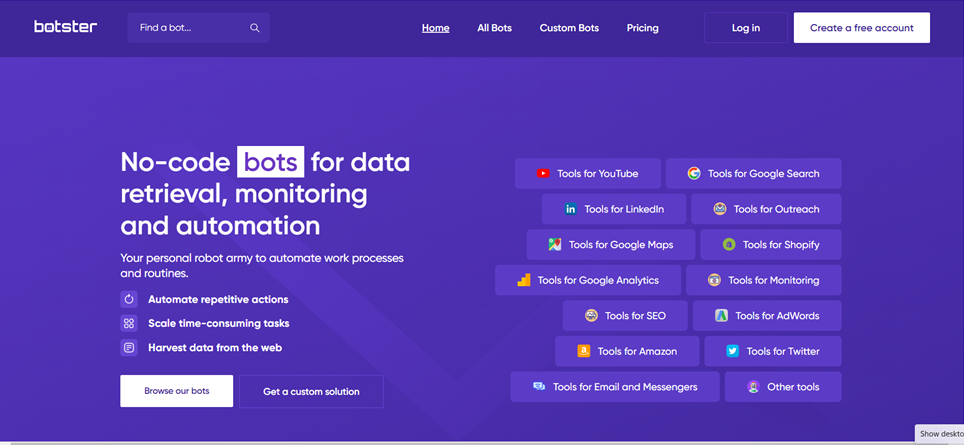Click Browse our bots button
Screen dimensions: 964x445
coord(176,391)
